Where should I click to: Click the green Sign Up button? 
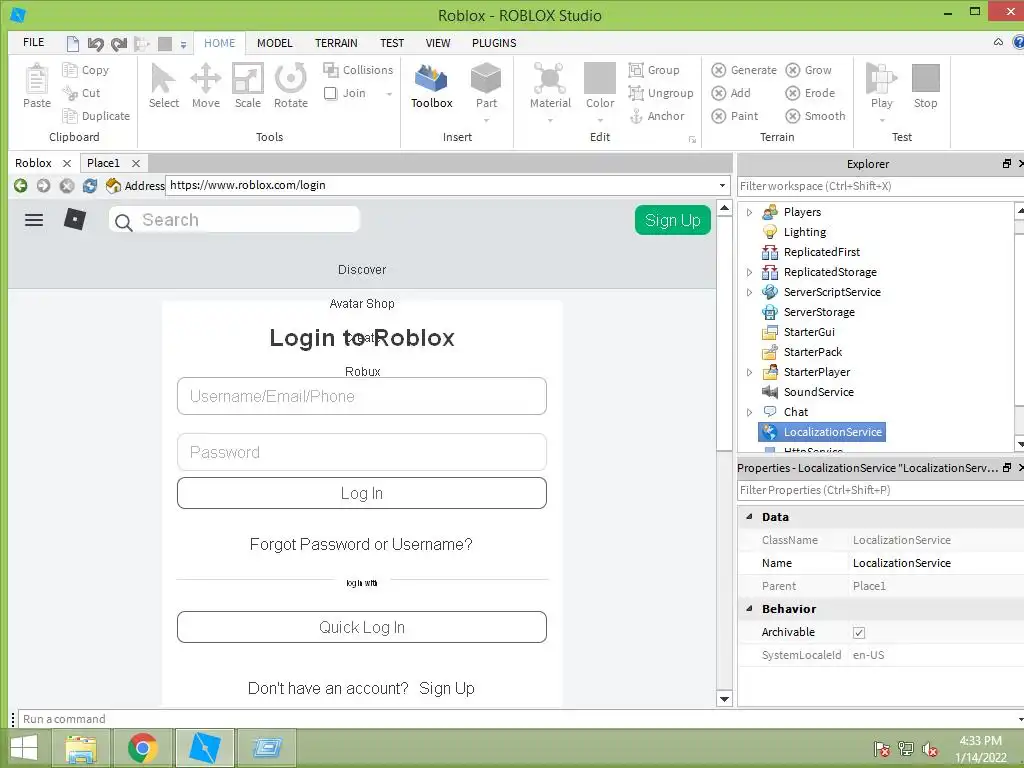673,220
